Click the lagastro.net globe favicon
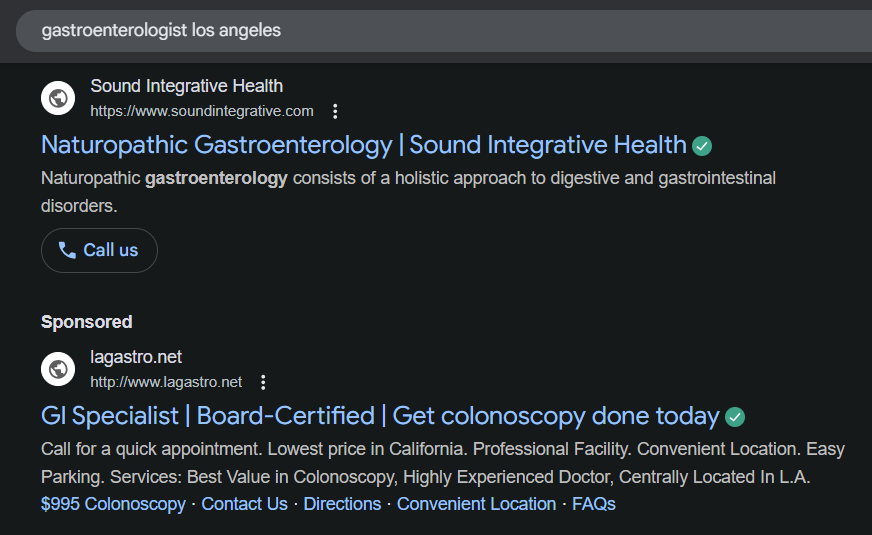Image resolution: width=872 pixels, height=535 pixels. pos(58,369)
